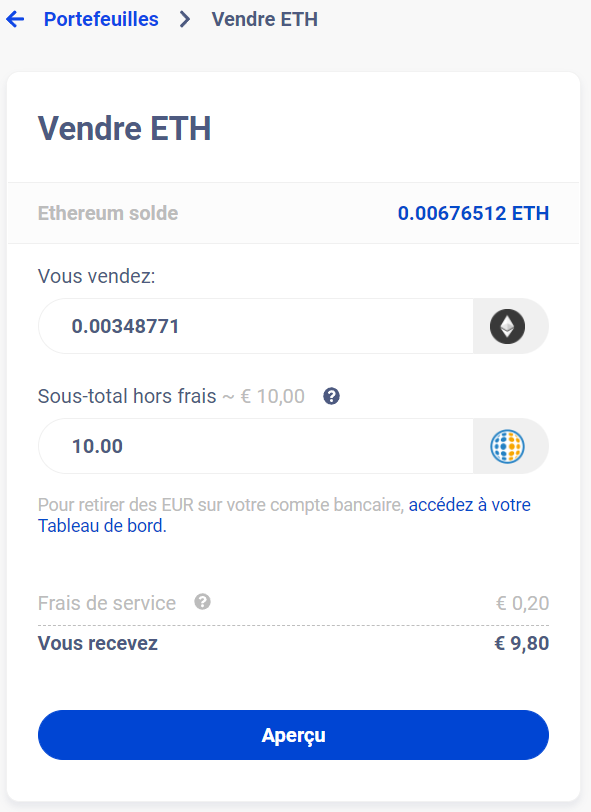The image size is (591, 812).
Task: Open the help icon next to Sous-total
Action: click(x=330, y=396)
